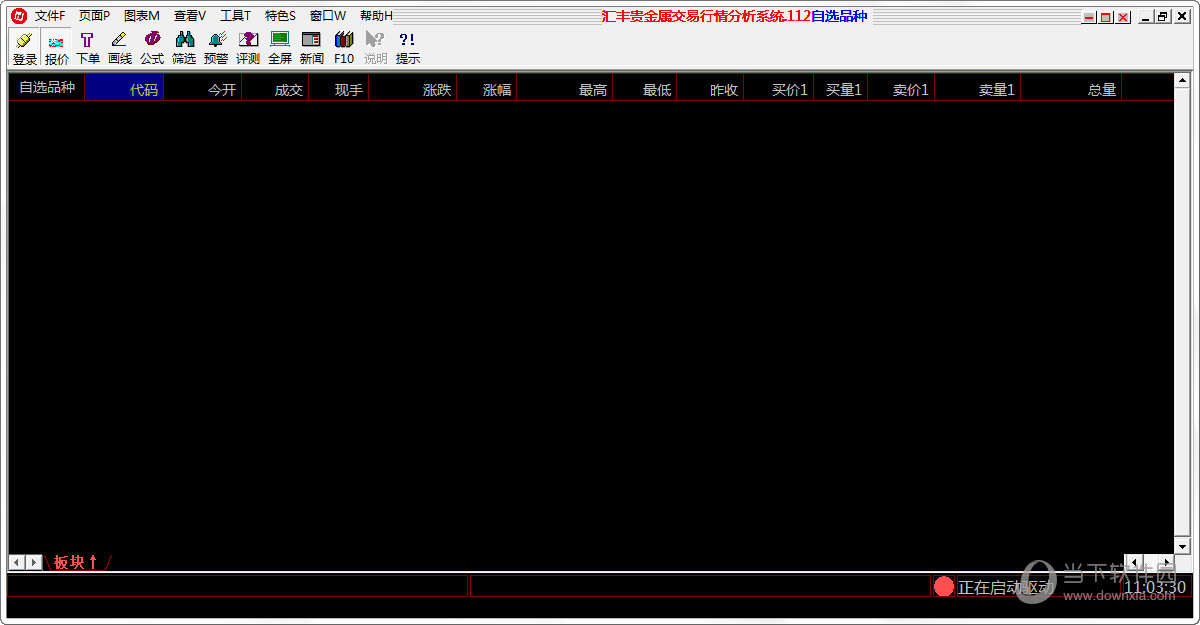Viewport: 1200px width, 625px height.
Task: Open the 新闻 news panel
Action: click(x=312, y=47)
